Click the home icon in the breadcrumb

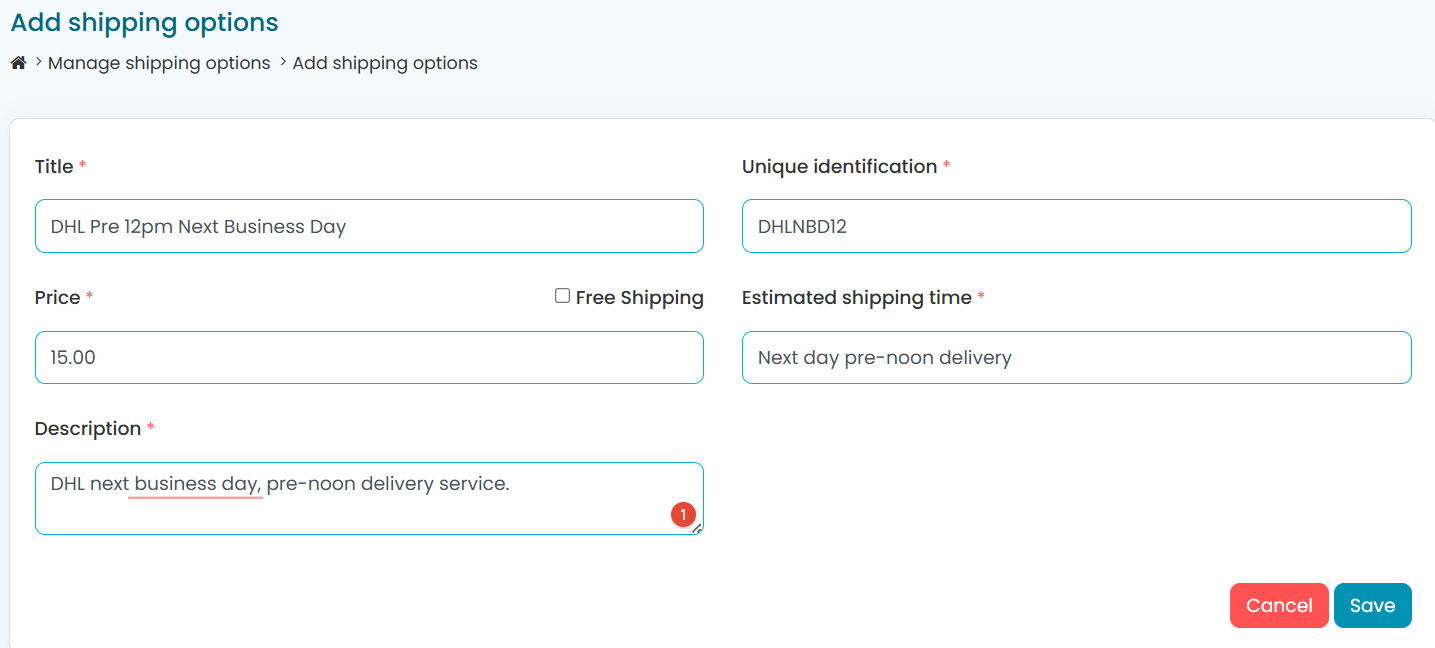coord(18,63)
